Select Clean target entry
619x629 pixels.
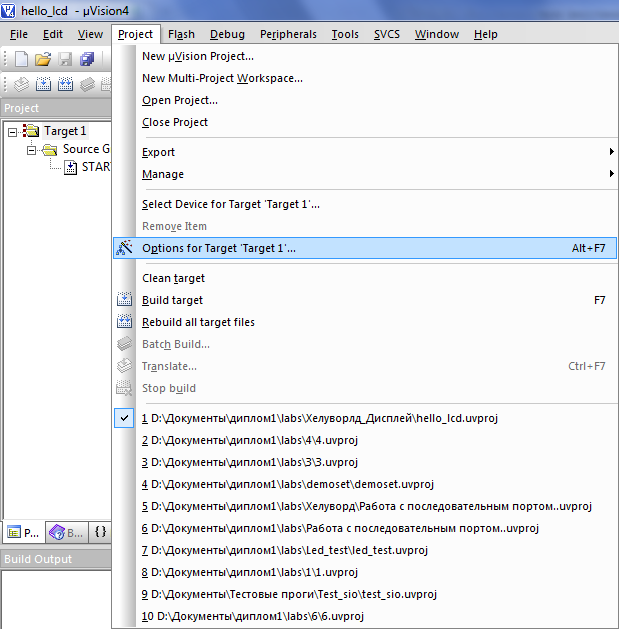coord(365,278)
